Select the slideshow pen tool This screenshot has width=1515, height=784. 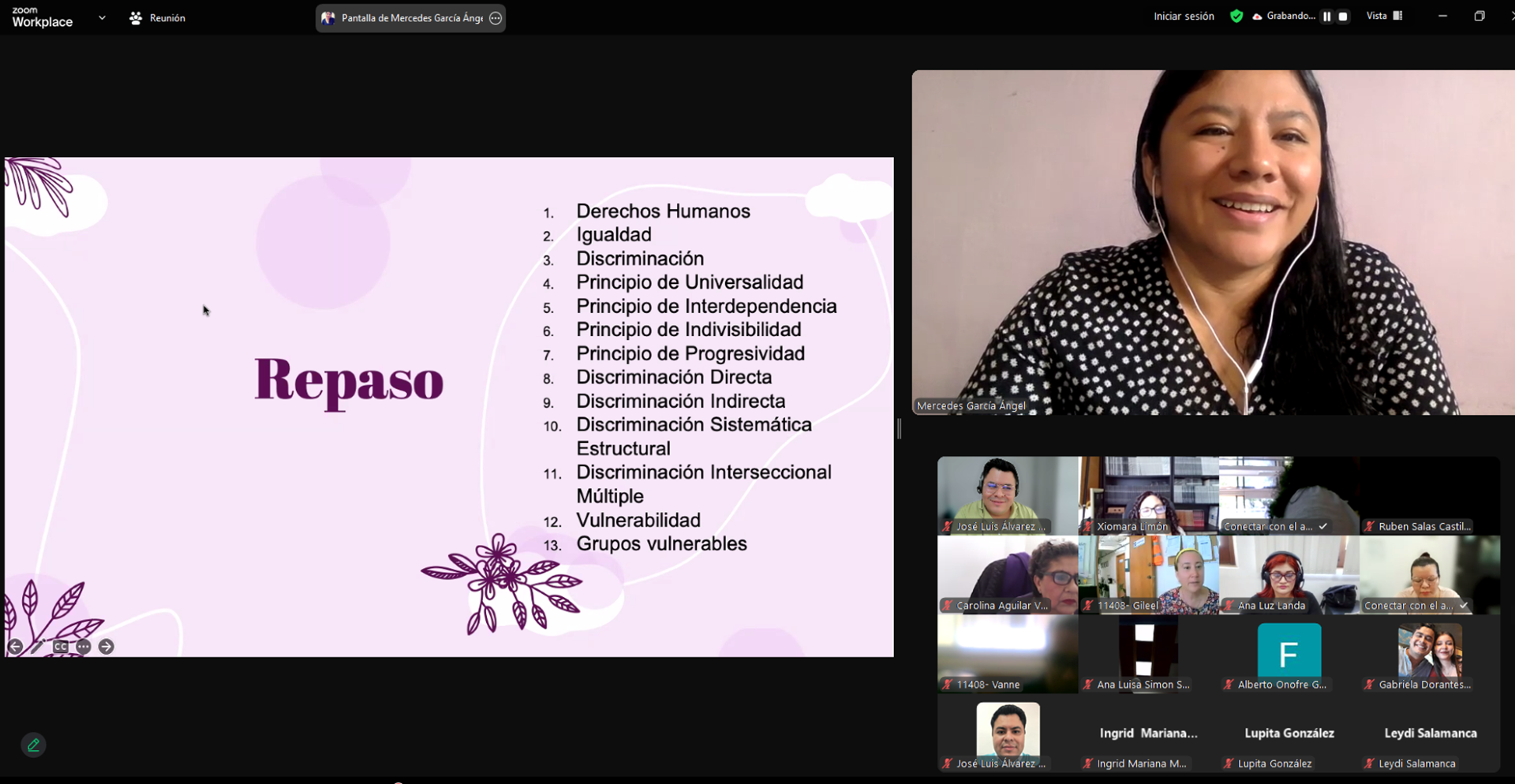37,647
